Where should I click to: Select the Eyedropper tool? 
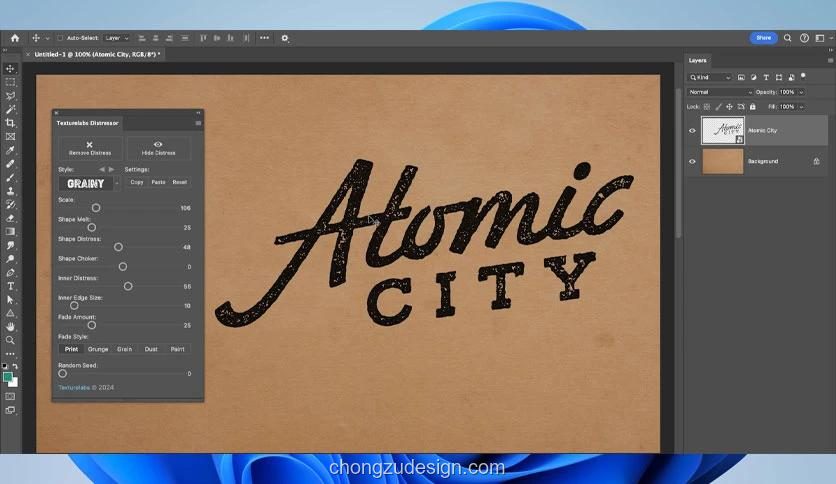click(10, 150)
